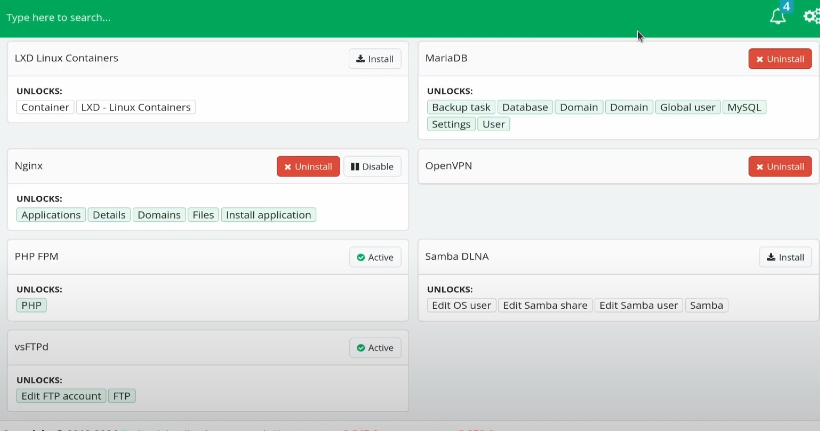
Task: Click the MySQL unlock tag
Action: pos(744,107)
